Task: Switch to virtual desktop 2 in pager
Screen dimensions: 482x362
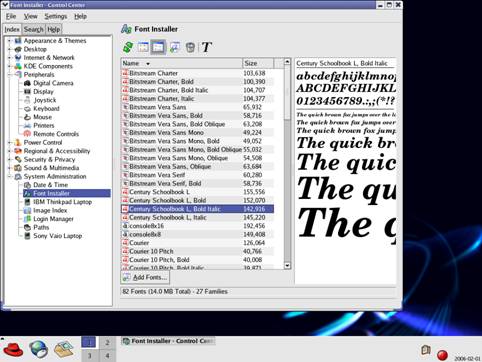Action: tap(107, 342)
